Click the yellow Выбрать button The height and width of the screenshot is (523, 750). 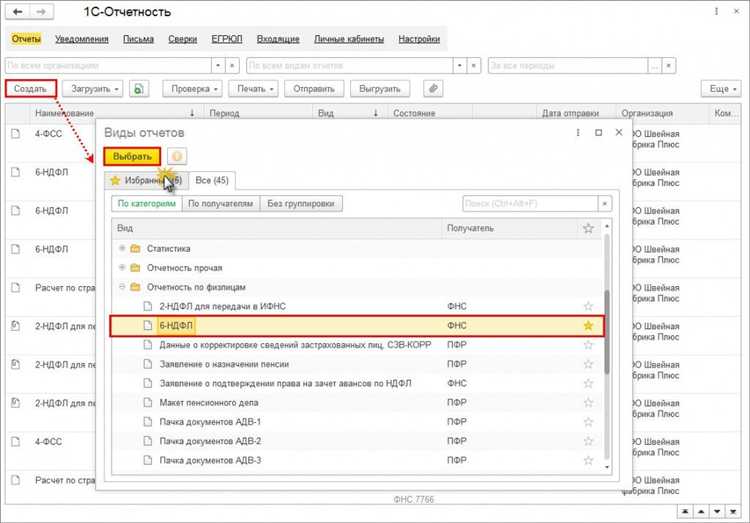pos(132,156)
